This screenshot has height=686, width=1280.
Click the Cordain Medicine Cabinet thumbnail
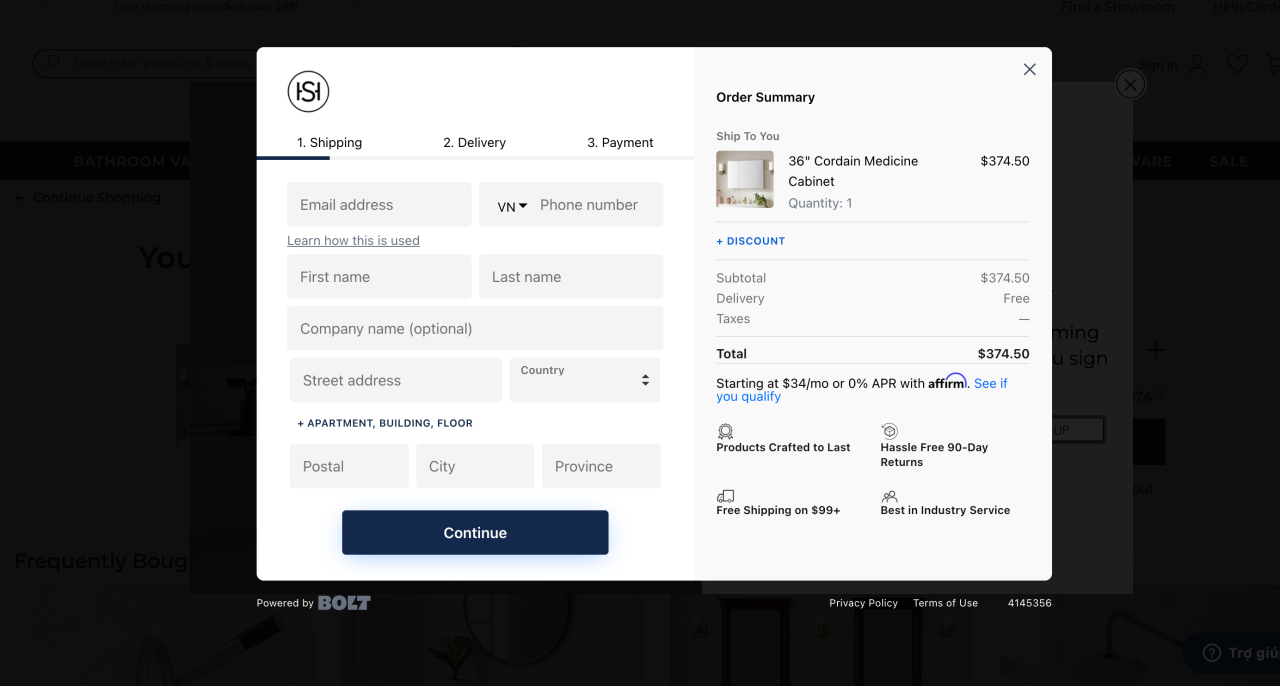coord(745,179)
